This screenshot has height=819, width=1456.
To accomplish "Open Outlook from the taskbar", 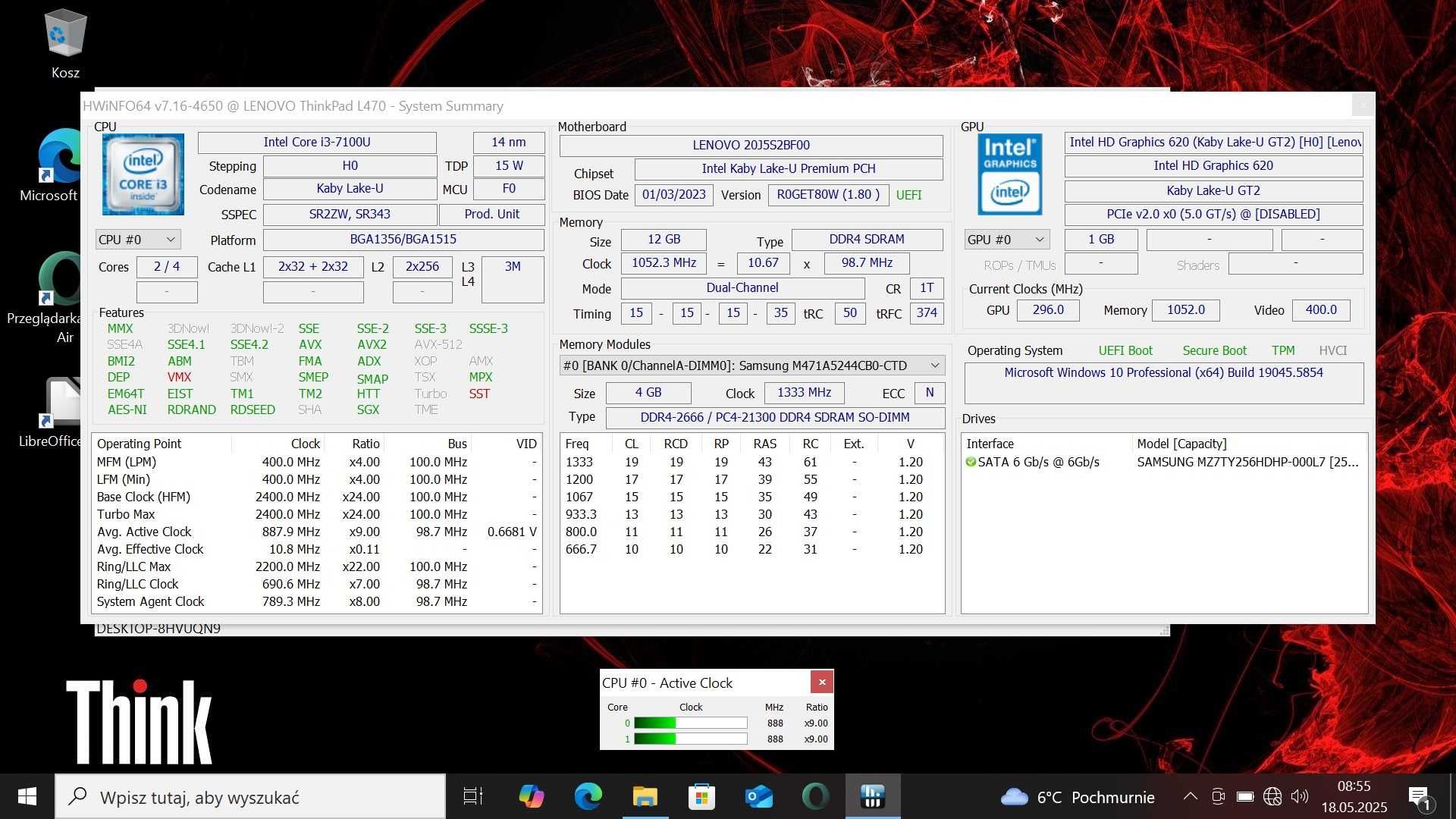I will pyautogui.click(x=758, y=796).
